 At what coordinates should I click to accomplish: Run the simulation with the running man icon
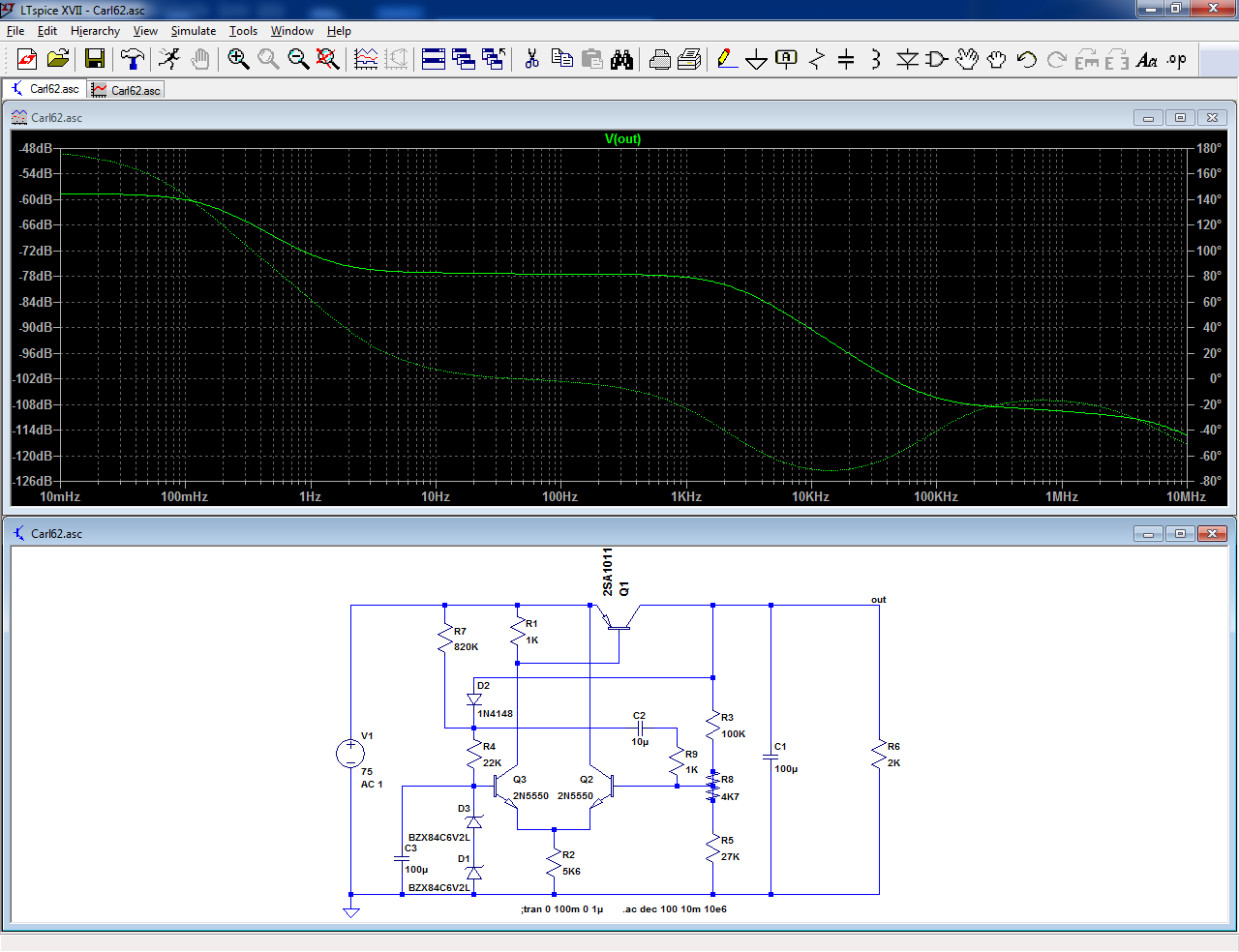[x=169, y=60]
